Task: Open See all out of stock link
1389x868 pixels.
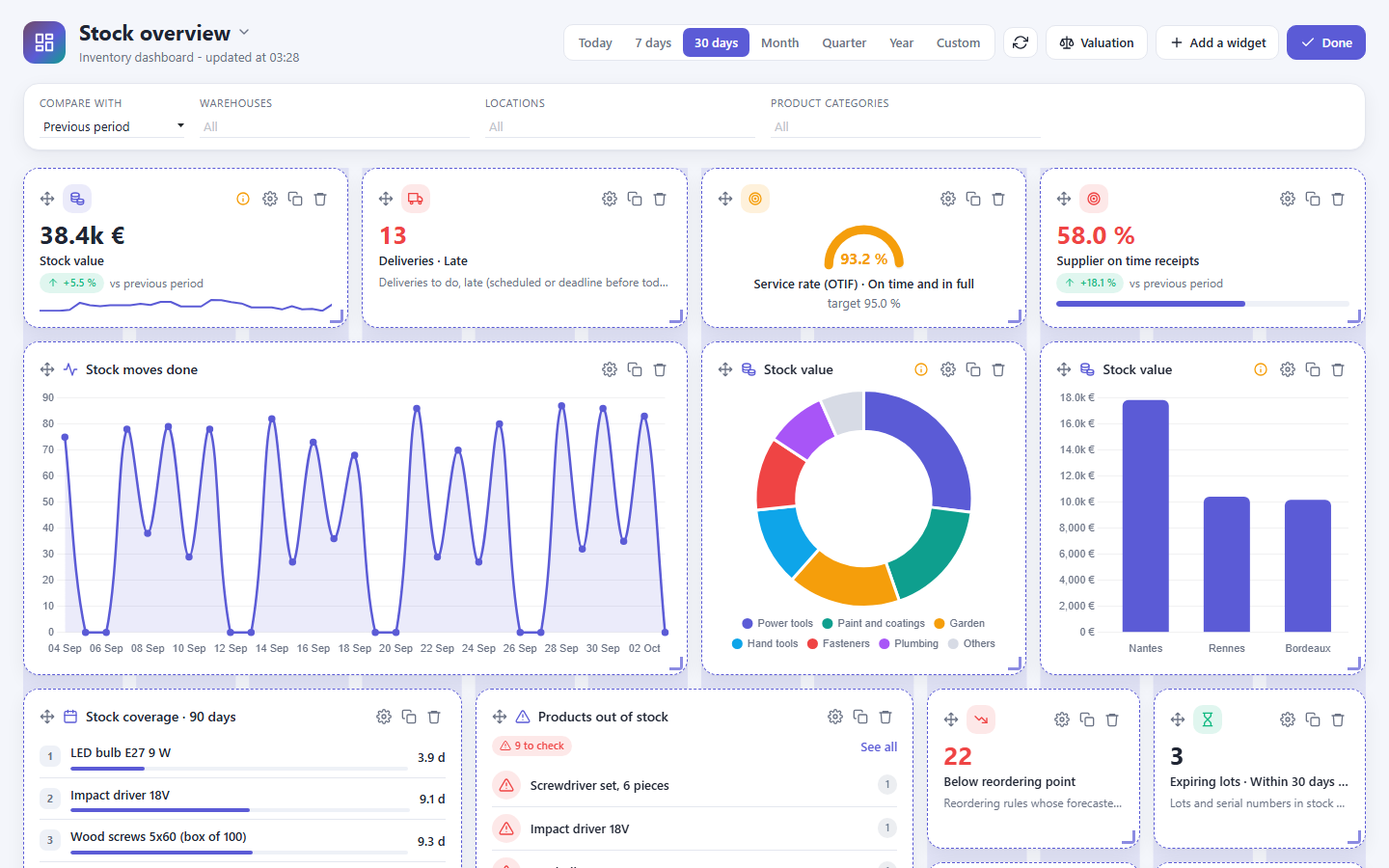Action: tap(879, 746)
